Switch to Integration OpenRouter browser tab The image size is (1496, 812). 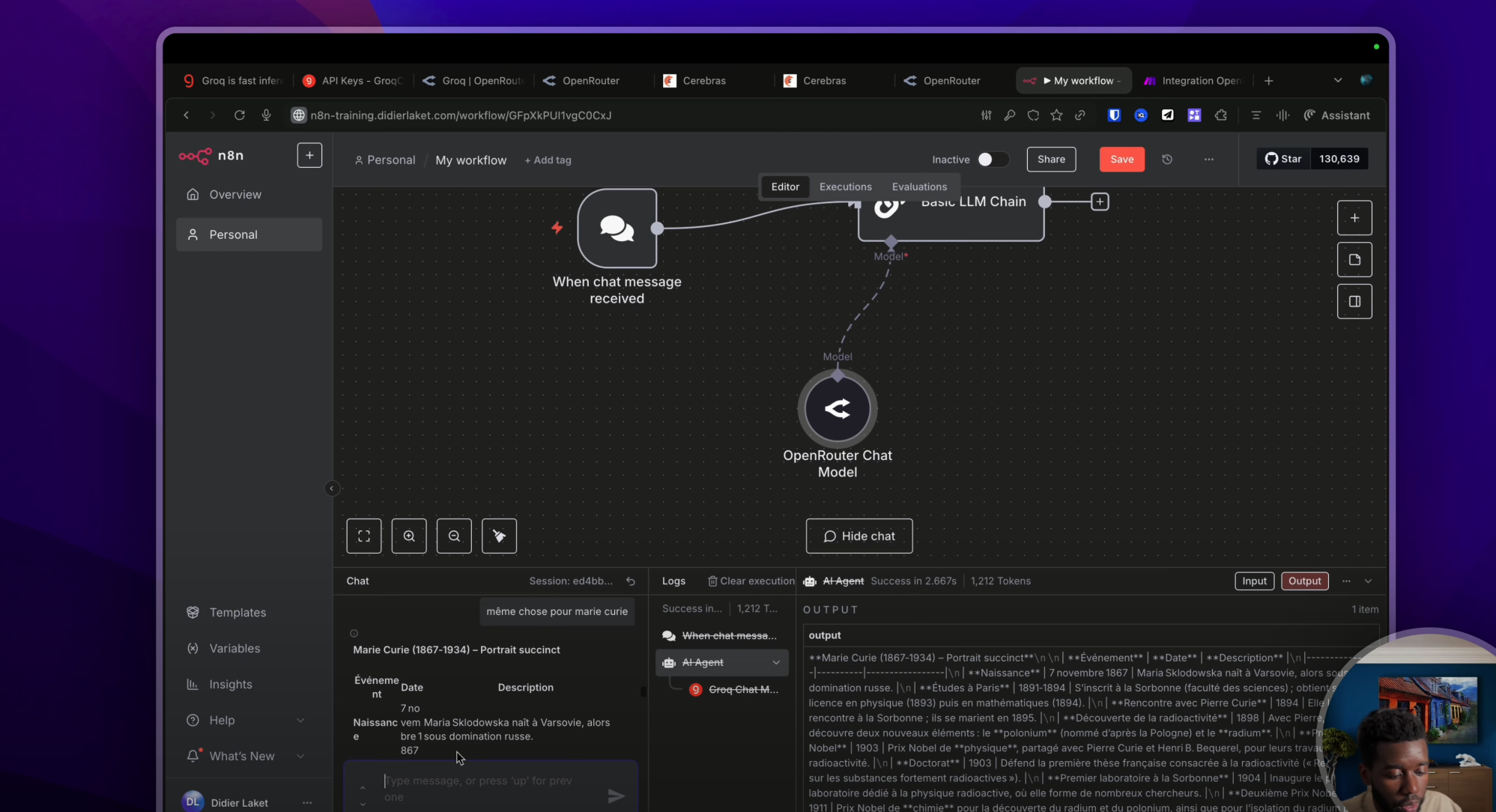(1193, 81)
